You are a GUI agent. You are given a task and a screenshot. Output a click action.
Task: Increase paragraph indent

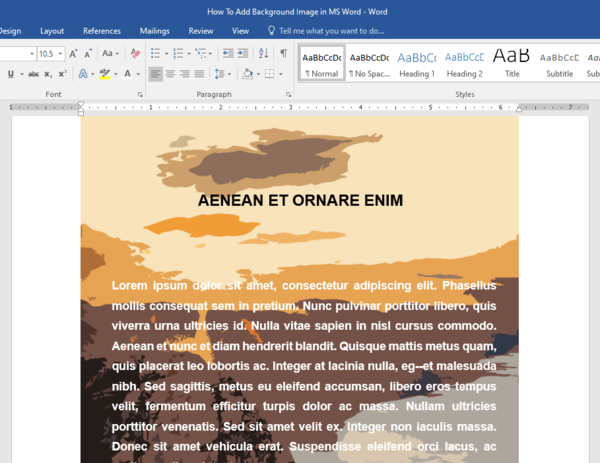click(x=243, y=53)
